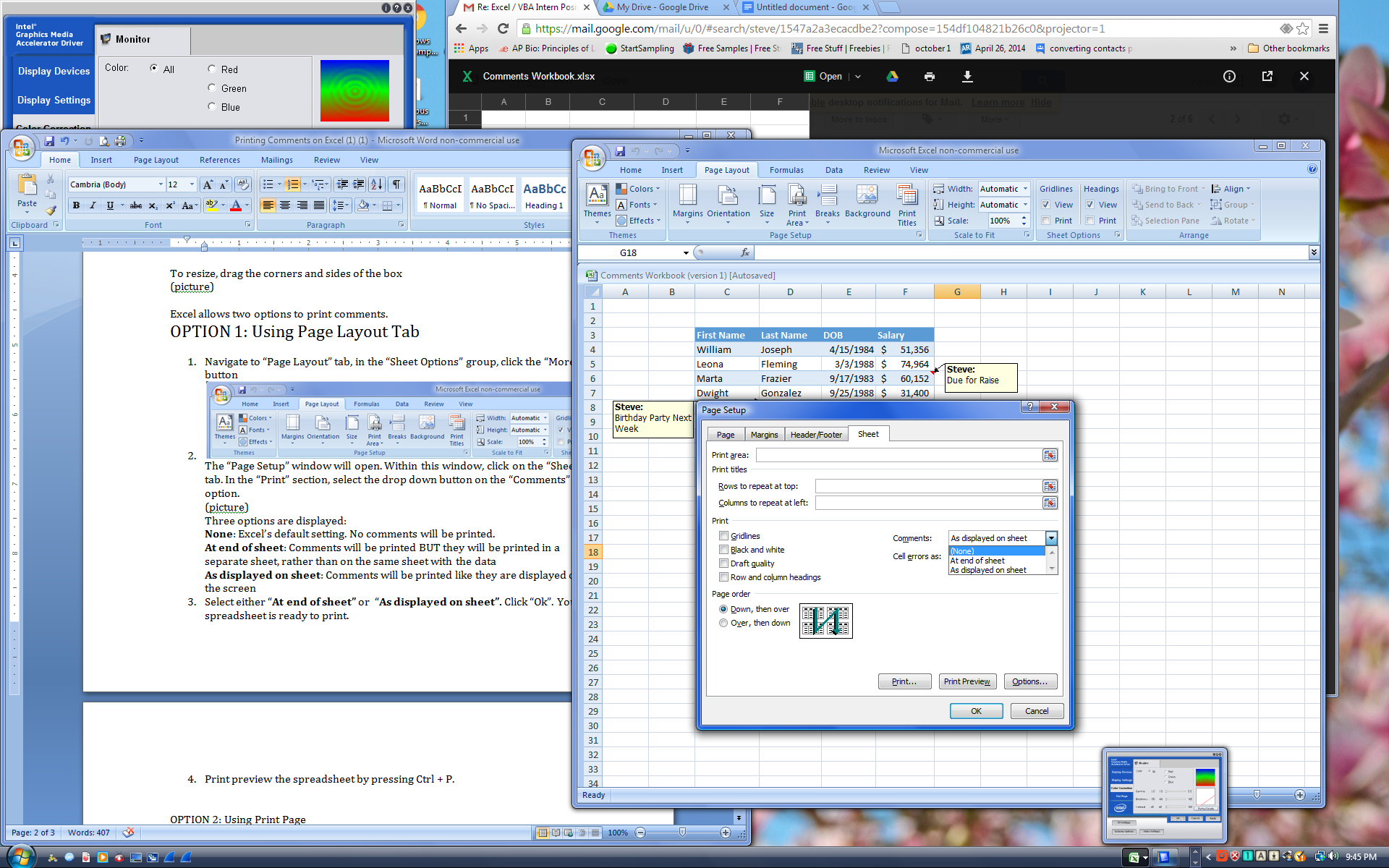This screenshot has height=868, width=1389.
Task: Click the Margins icon in Excel ribbon
Action: pos(687,202)
